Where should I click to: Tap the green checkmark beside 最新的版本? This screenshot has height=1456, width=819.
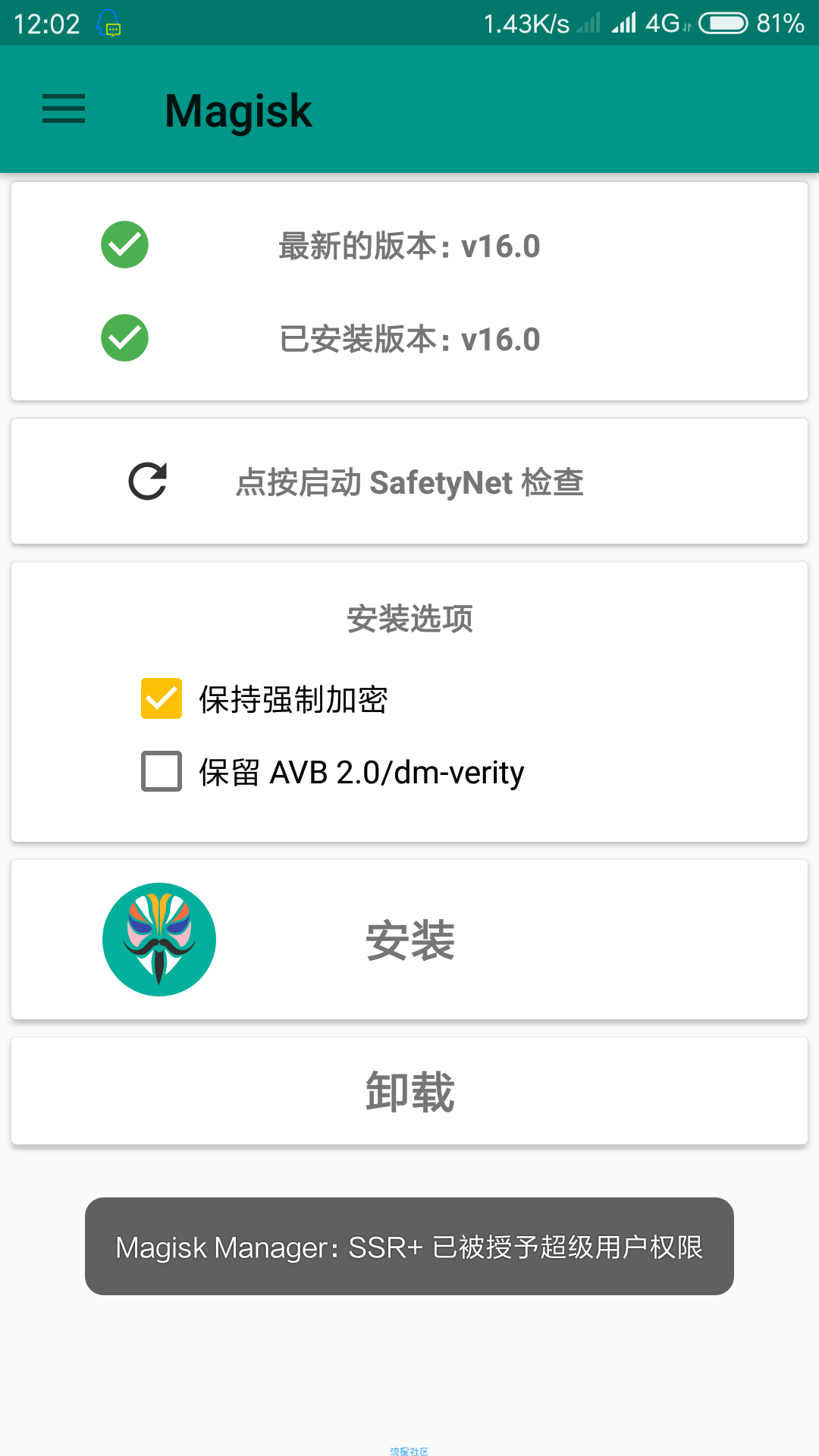[124, 245]
